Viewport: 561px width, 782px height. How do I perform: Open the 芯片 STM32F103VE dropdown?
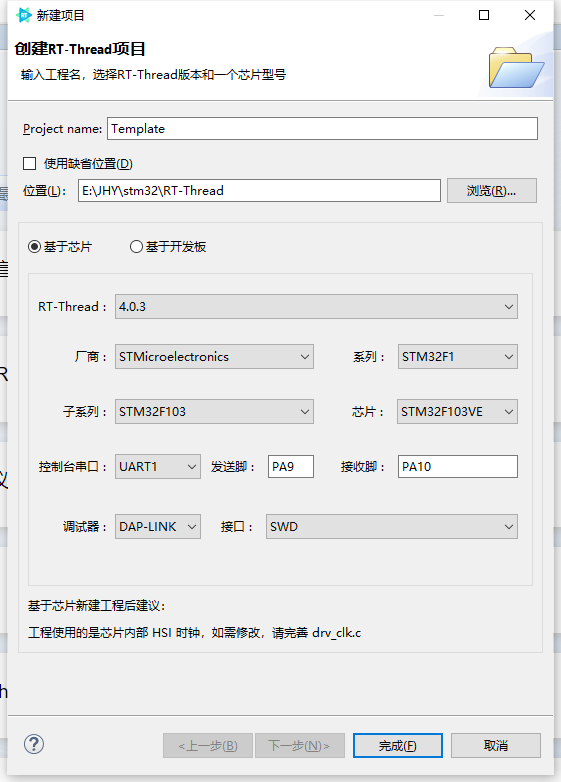[457, 411]
